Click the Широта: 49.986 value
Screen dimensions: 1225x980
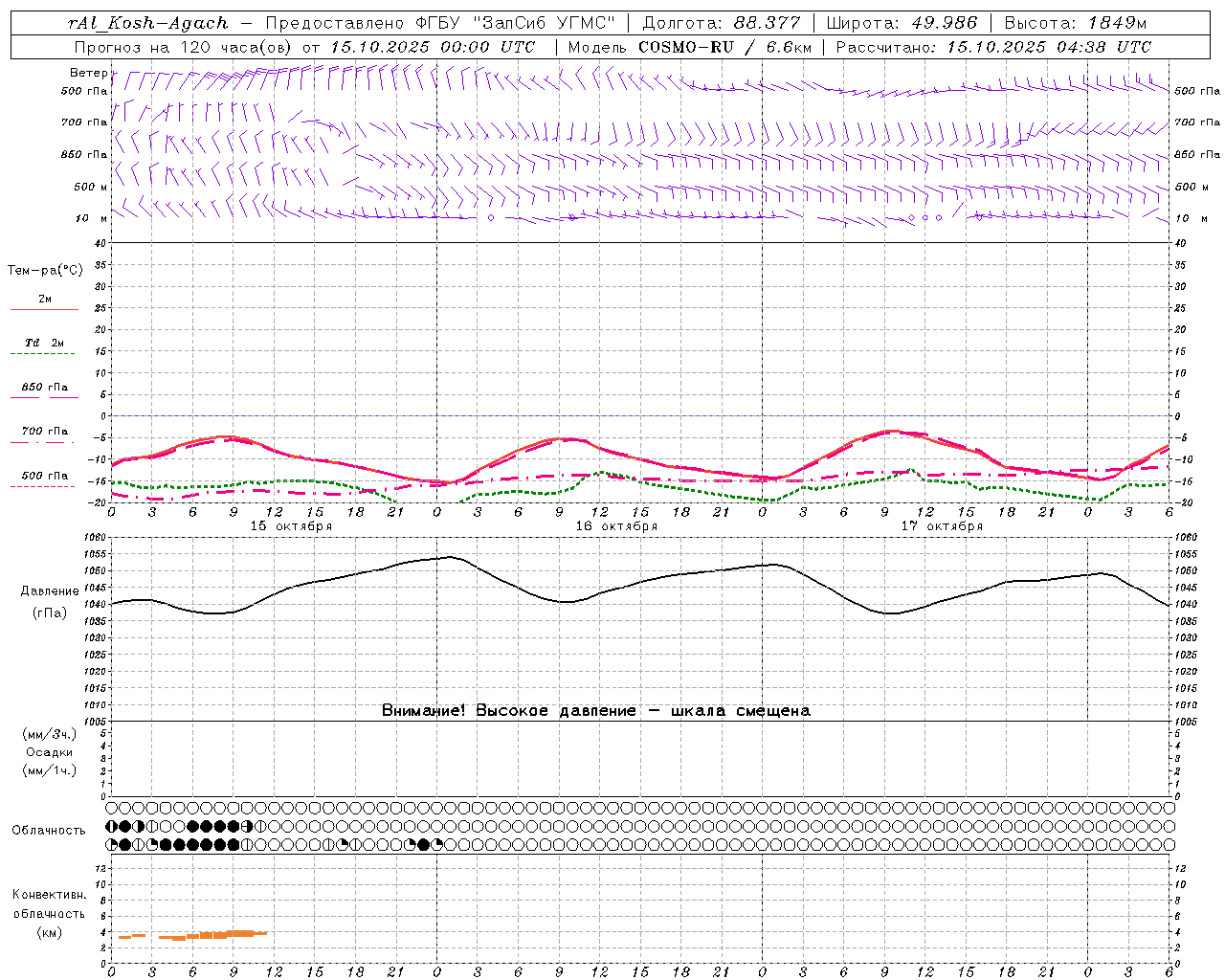pos(902,23)
